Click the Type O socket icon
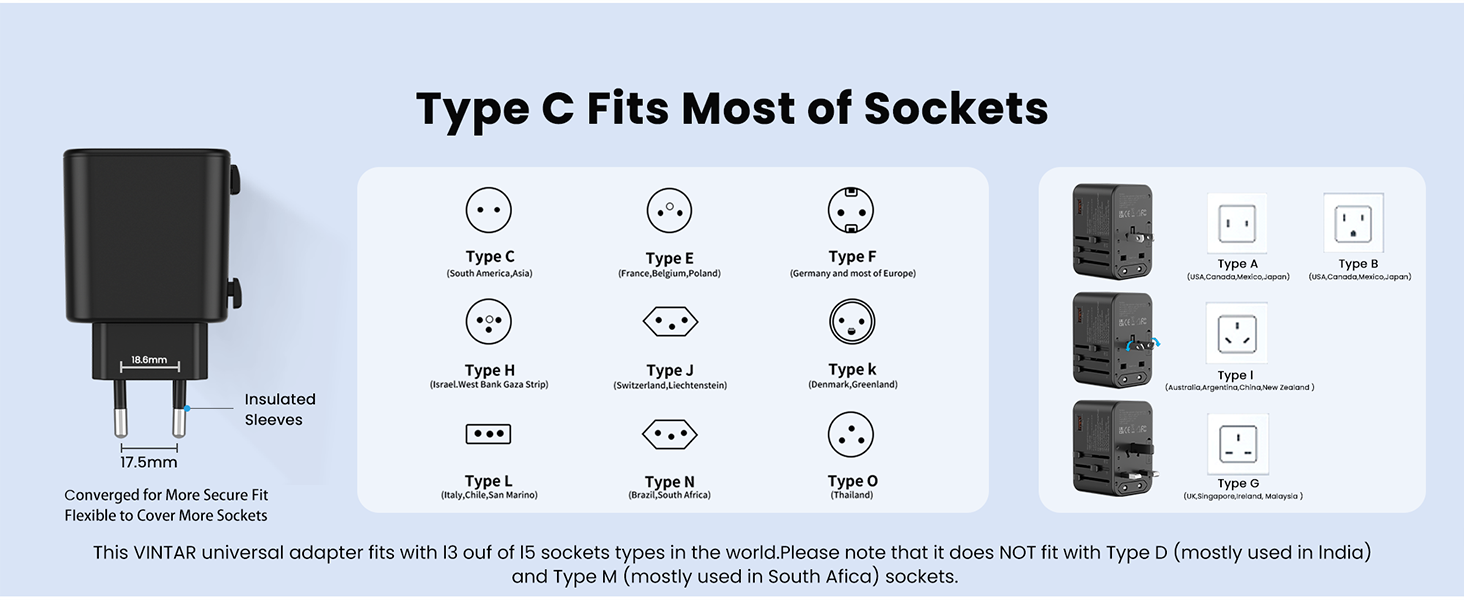This screenshot has height=600, width=1464. (851, 434)
